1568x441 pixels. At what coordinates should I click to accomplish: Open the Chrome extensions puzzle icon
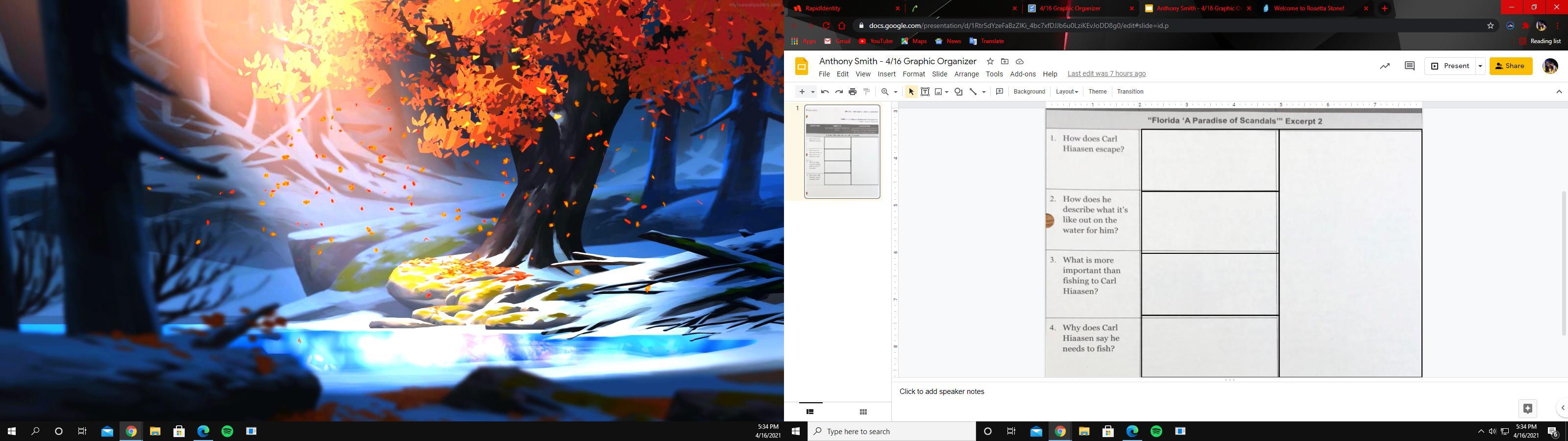click(1526, 25)
